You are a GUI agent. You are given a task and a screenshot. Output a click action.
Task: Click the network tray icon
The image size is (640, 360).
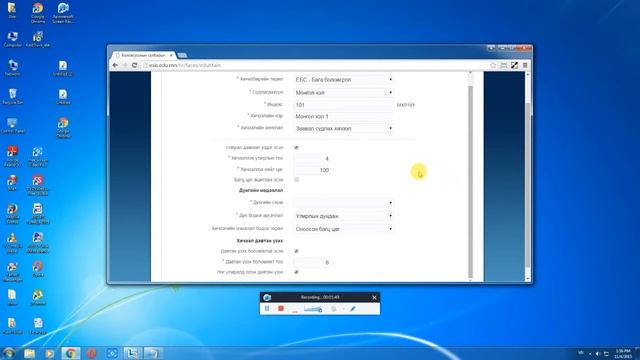(607, 354)
